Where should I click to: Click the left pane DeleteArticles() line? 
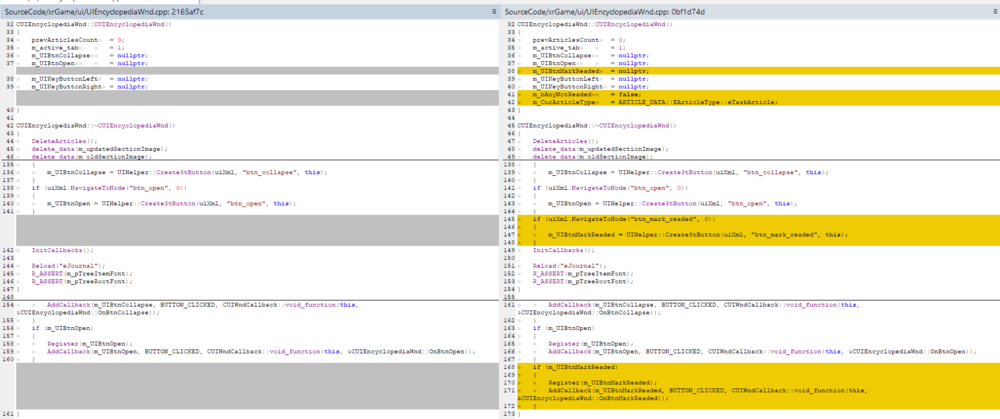66,140
